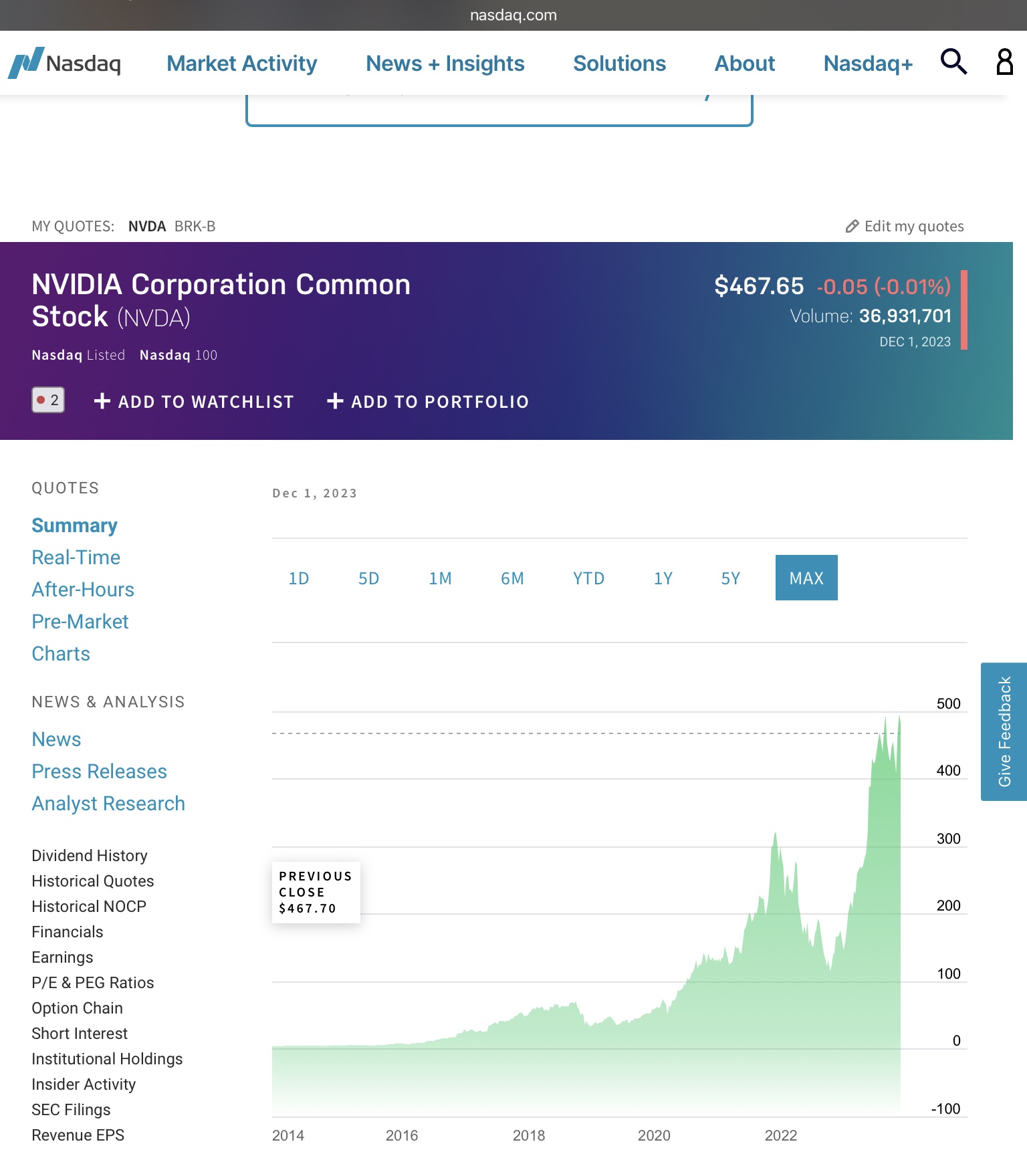Select the MAX chart range
Image resolution: width=1027 pixels, height=1176 pixels.
pyautogui.click(x=806, y=578)
